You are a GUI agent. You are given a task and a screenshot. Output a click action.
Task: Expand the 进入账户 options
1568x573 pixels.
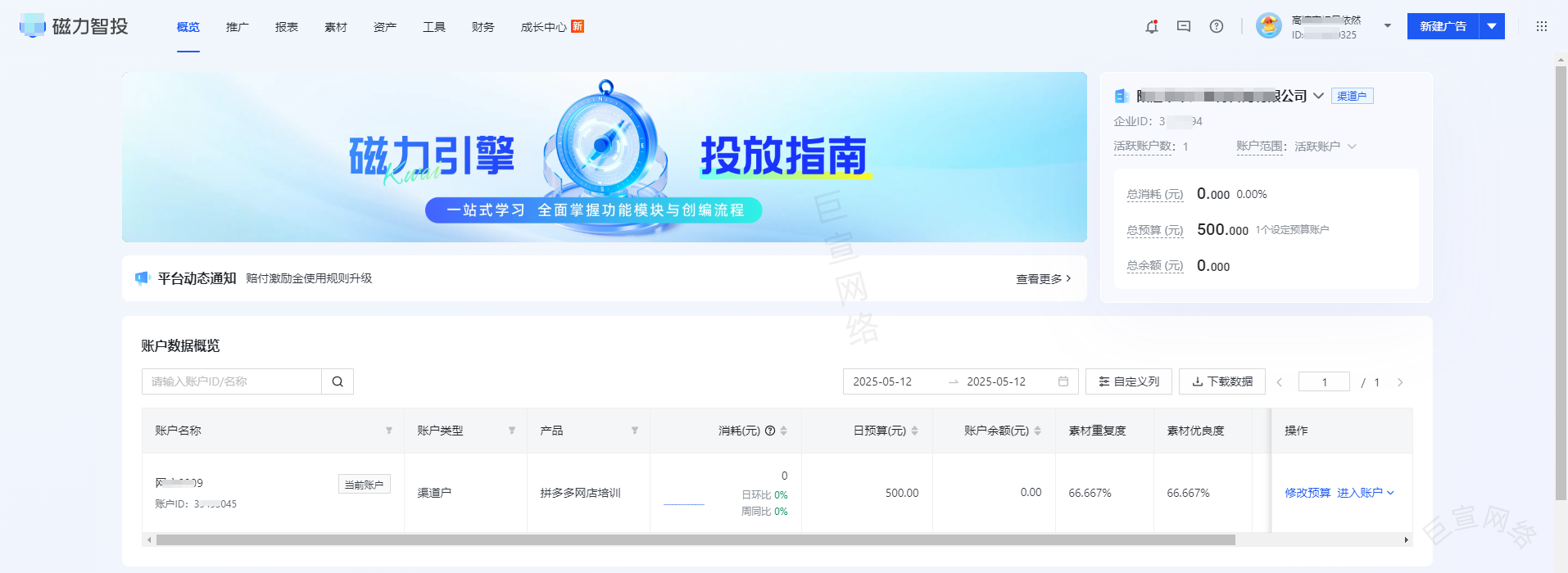(x=1390, y=493)
